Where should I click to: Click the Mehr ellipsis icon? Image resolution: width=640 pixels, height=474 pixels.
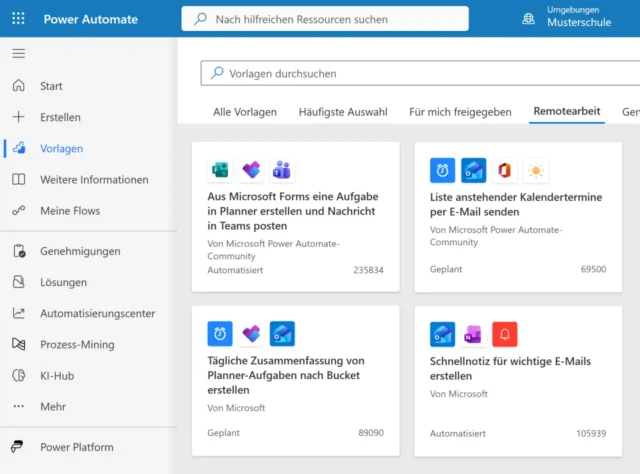point(19,407)
